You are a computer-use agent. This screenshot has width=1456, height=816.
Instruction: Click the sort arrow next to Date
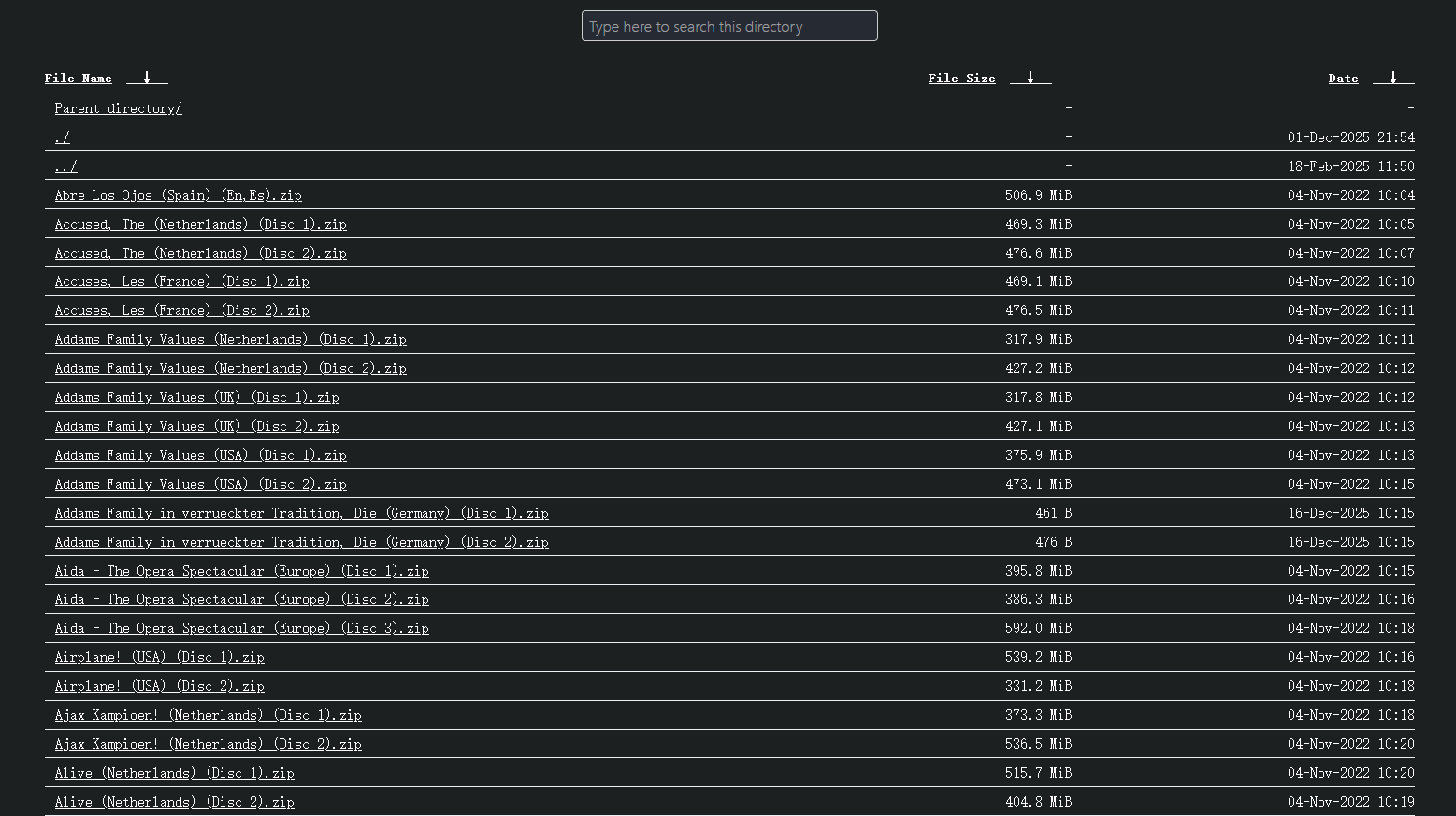pyautogui.click(x=1393, y=78)
